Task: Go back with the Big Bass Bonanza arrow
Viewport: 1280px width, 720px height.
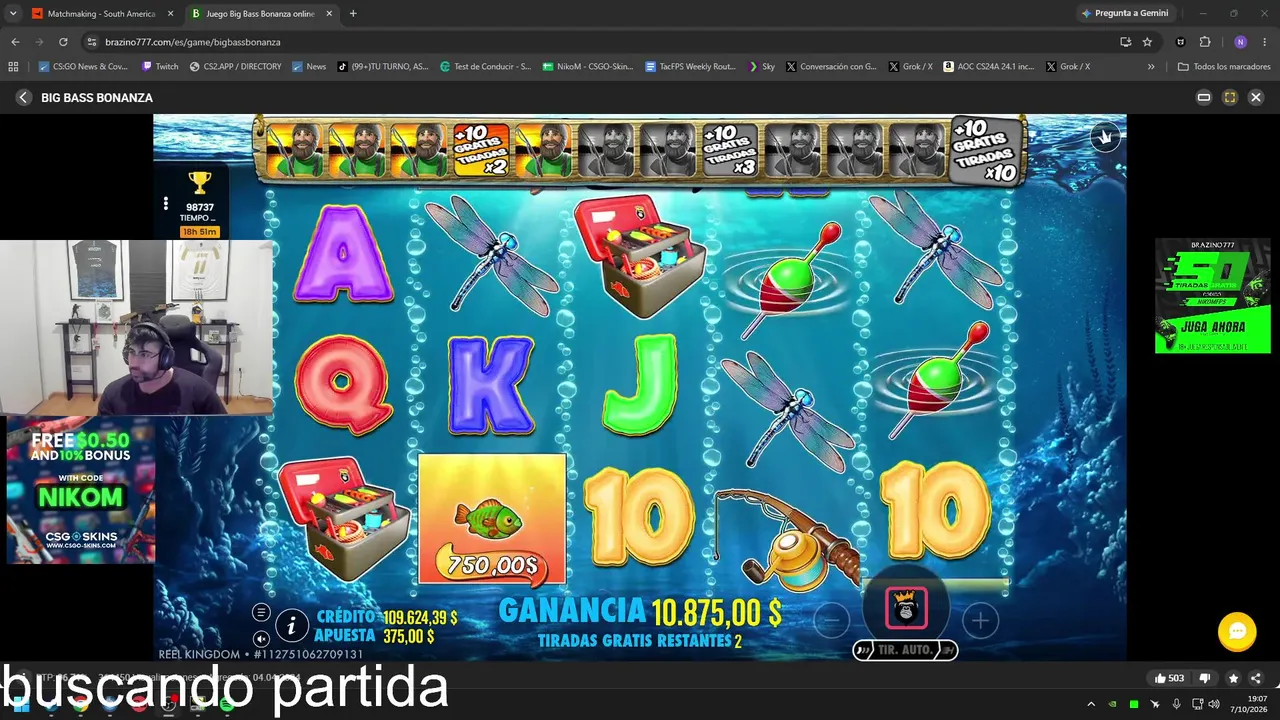Action: coord(23,98)
